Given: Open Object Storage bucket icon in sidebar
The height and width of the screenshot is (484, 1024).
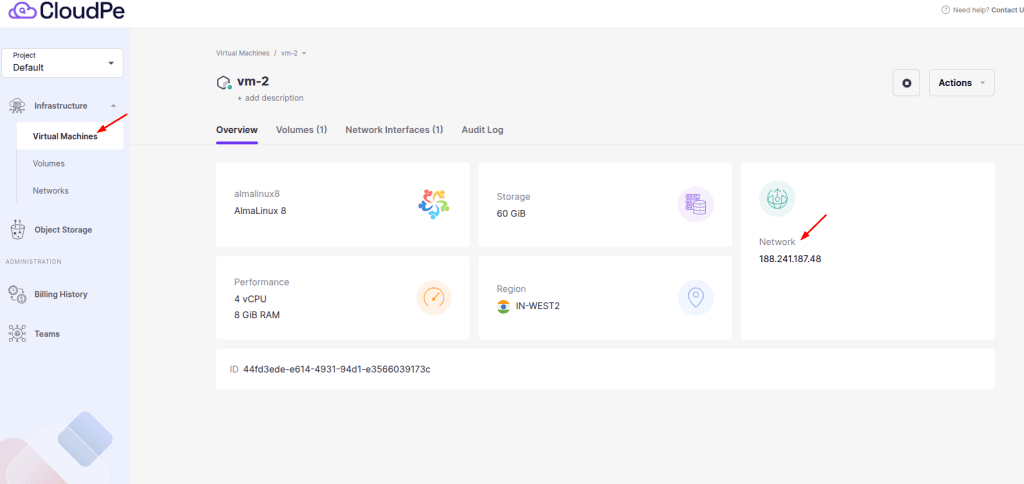Looking at the screenshot, I should (x=17, y=230).
